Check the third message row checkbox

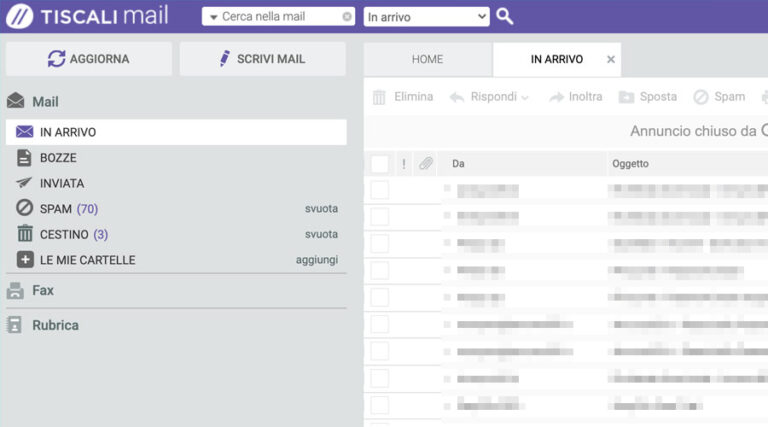(380, 243)
